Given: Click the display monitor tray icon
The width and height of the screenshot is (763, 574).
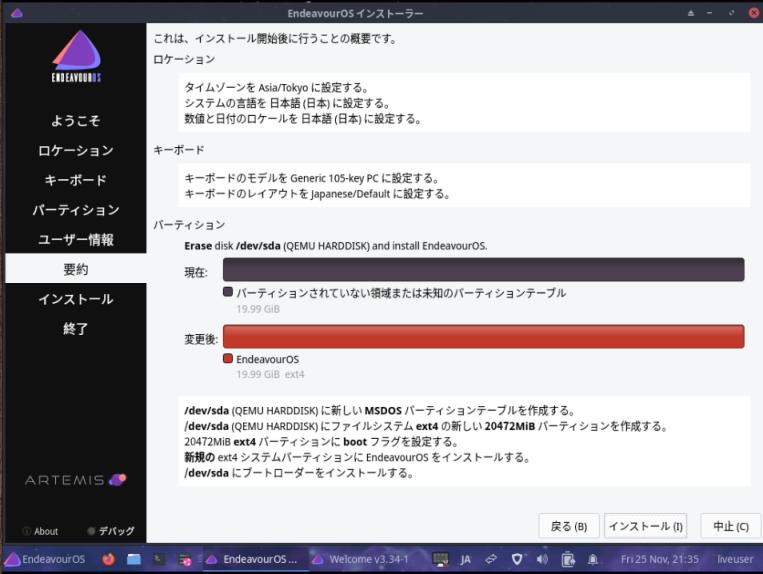Looking at the screenshot, I should point(440,559).
